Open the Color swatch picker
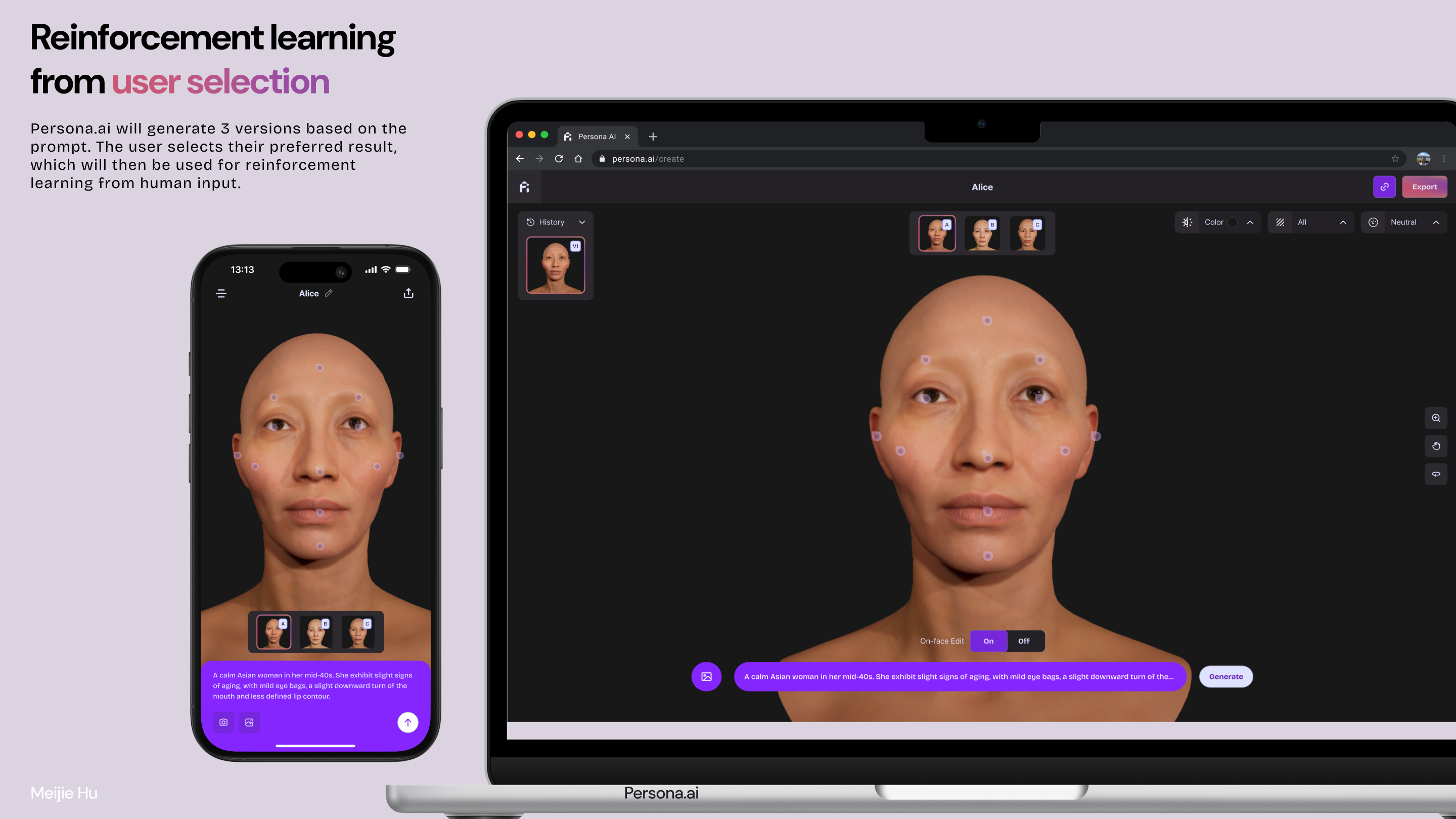Screen dimensions: 1456x819 pyautogui.click(x=1232, y=222)
